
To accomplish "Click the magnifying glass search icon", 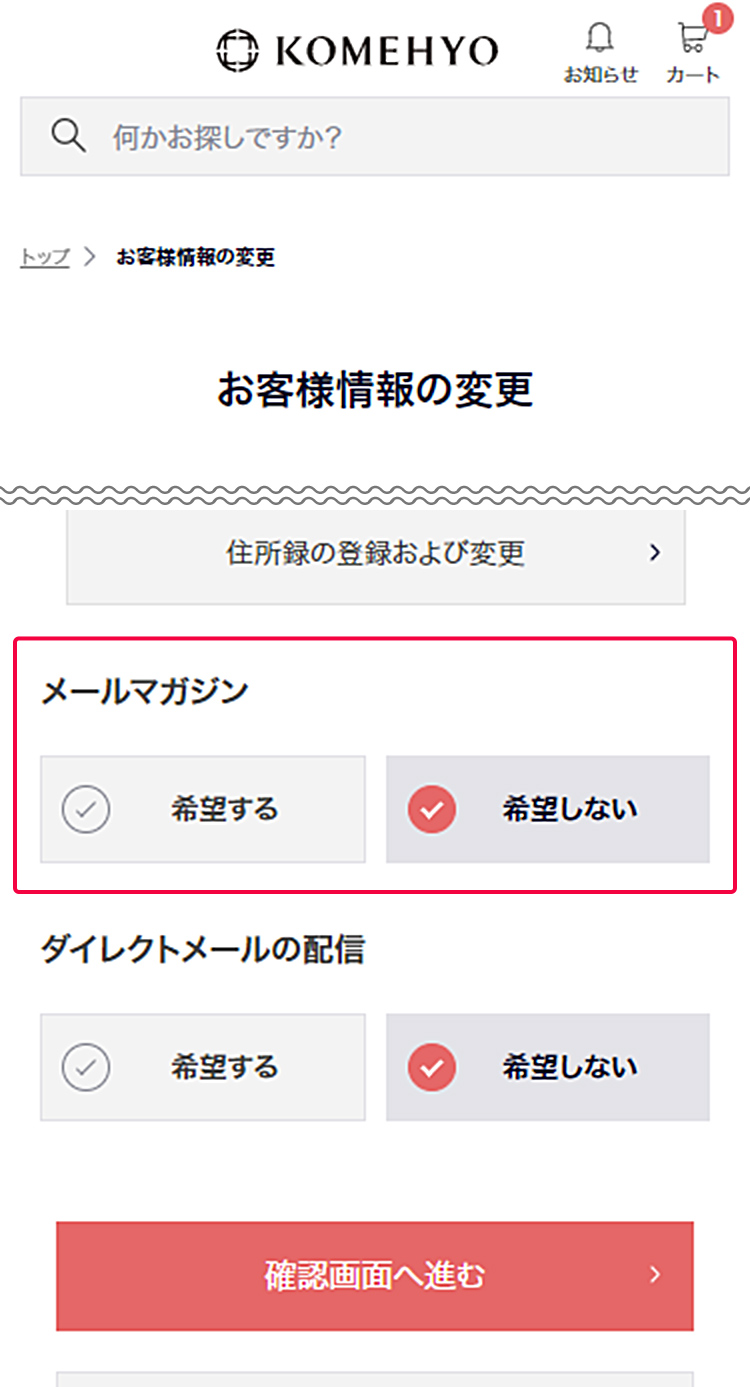I will click(x=67, y=135).
